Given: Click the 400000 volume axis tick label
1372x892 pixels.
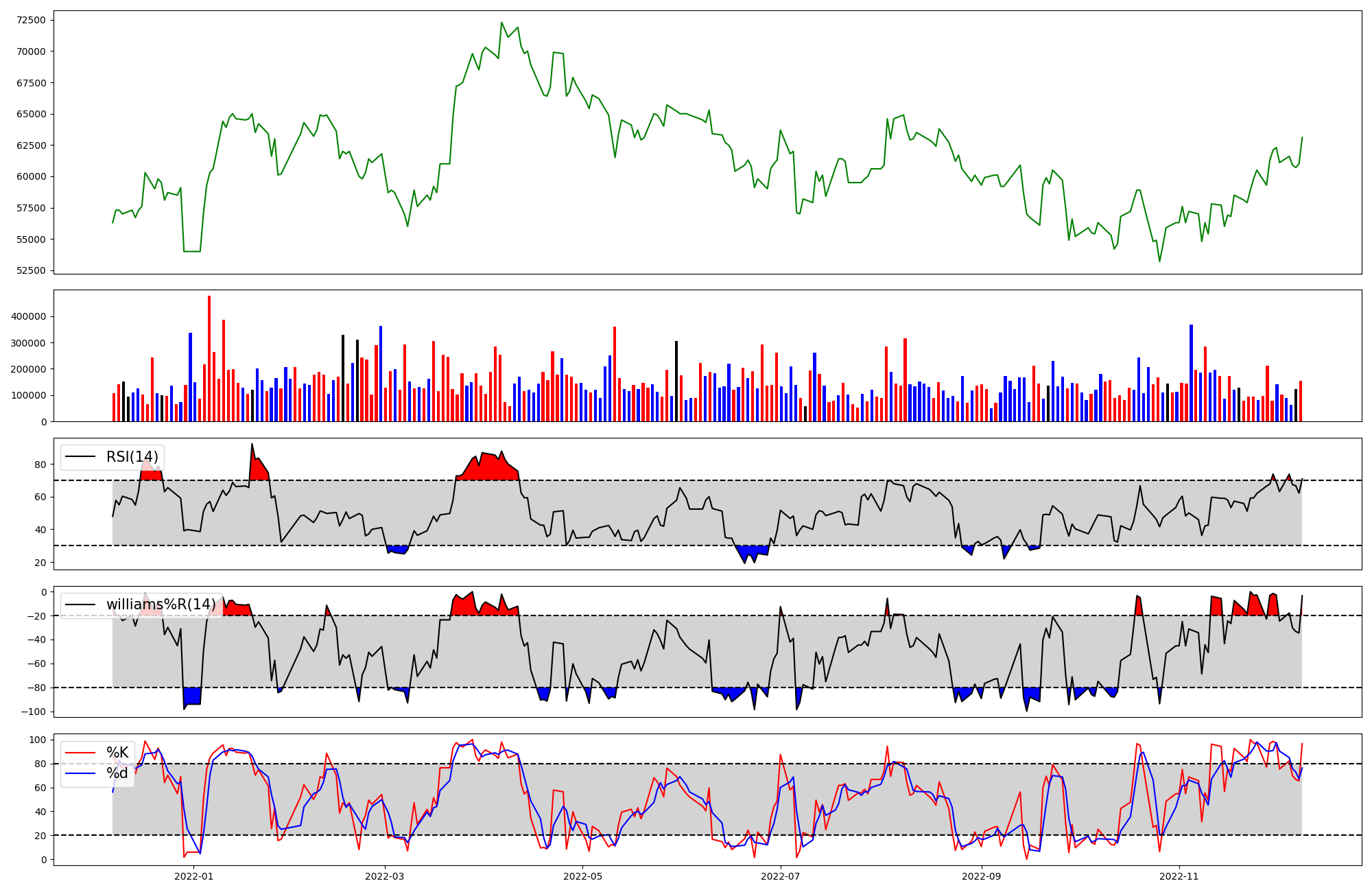Looking at the screenshot, I should 28,317.
